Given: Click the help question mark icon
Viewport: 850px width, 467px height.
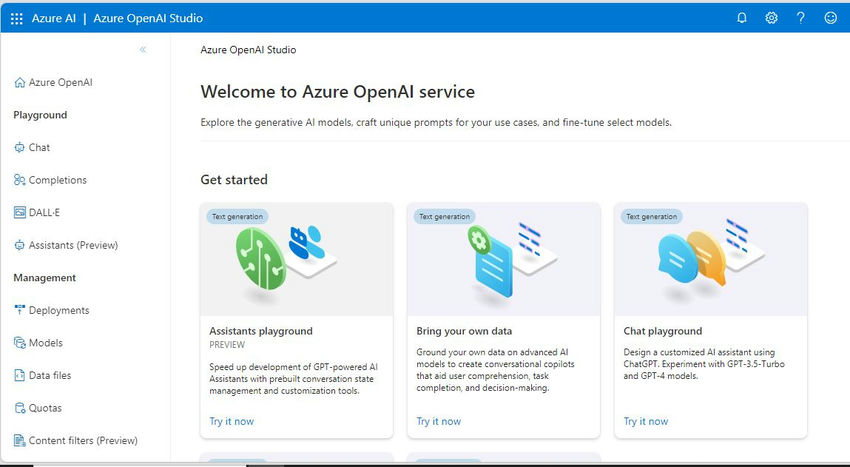Looking at the screenshot, I should (801, 18).
